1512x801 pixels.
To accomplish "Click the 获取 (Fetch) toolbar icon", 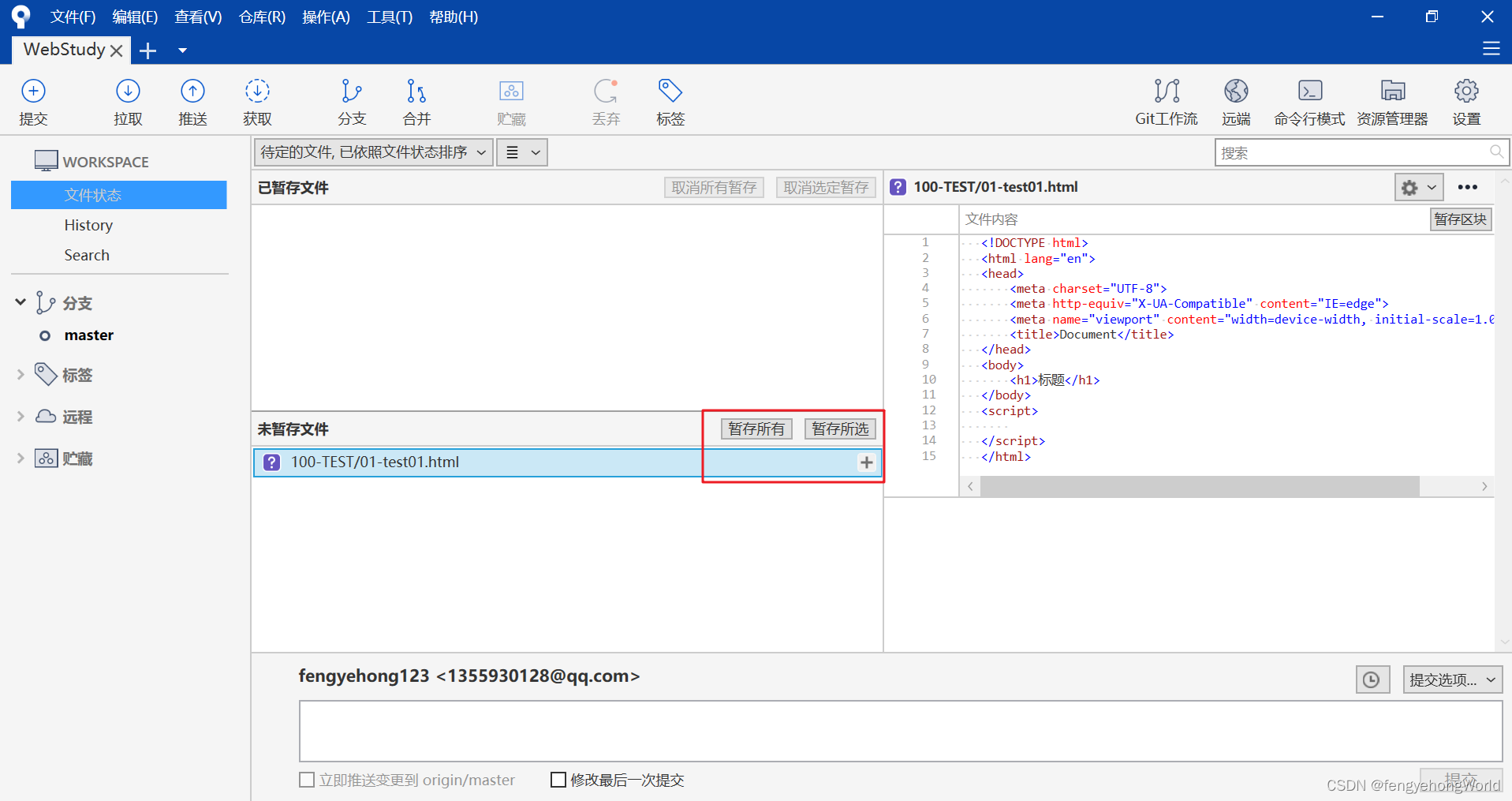I will coord(257,102).
